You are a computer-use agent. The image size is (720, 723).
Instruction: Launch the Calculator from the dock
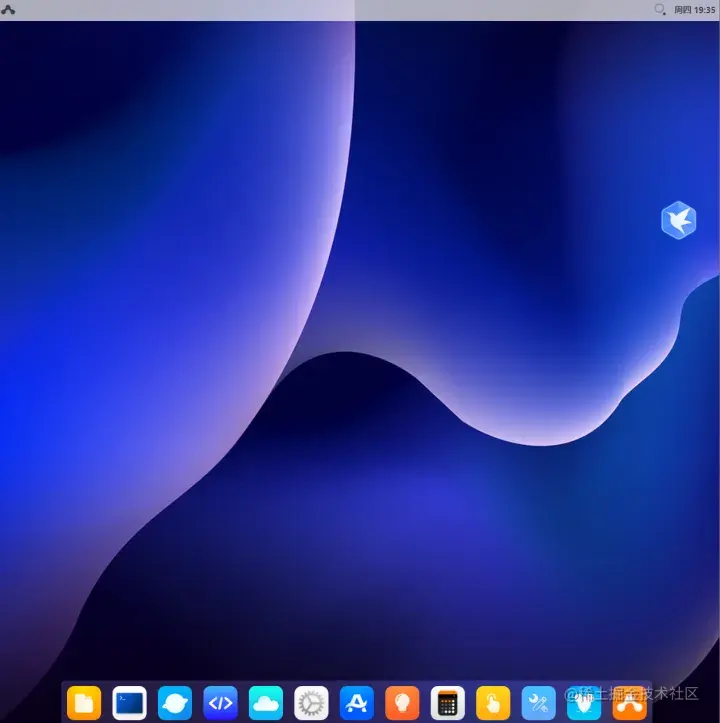(447, 703)
